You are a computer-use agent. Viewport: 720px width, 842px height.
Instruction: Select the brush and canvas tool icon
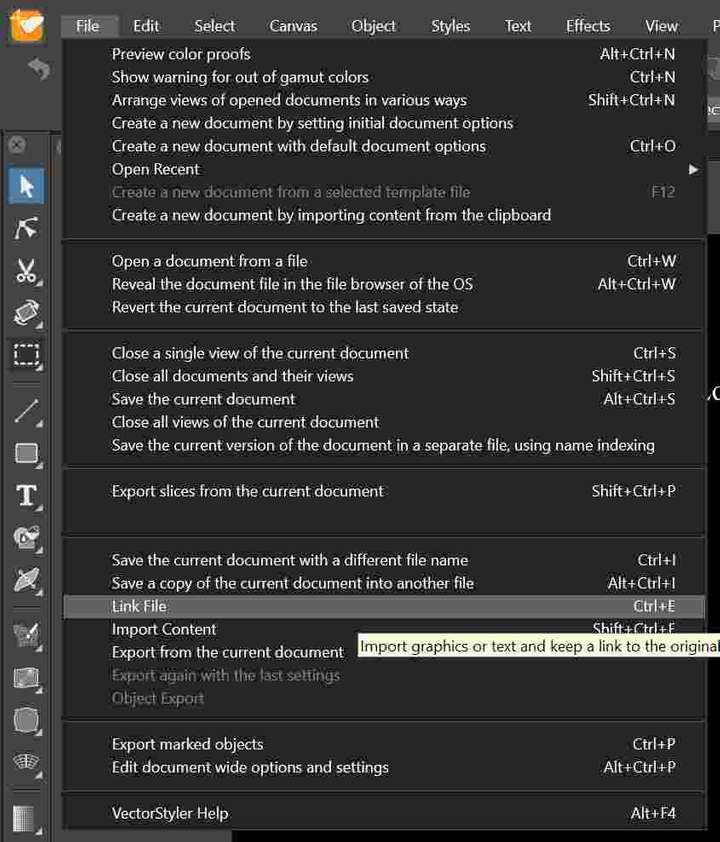point(26,636)
